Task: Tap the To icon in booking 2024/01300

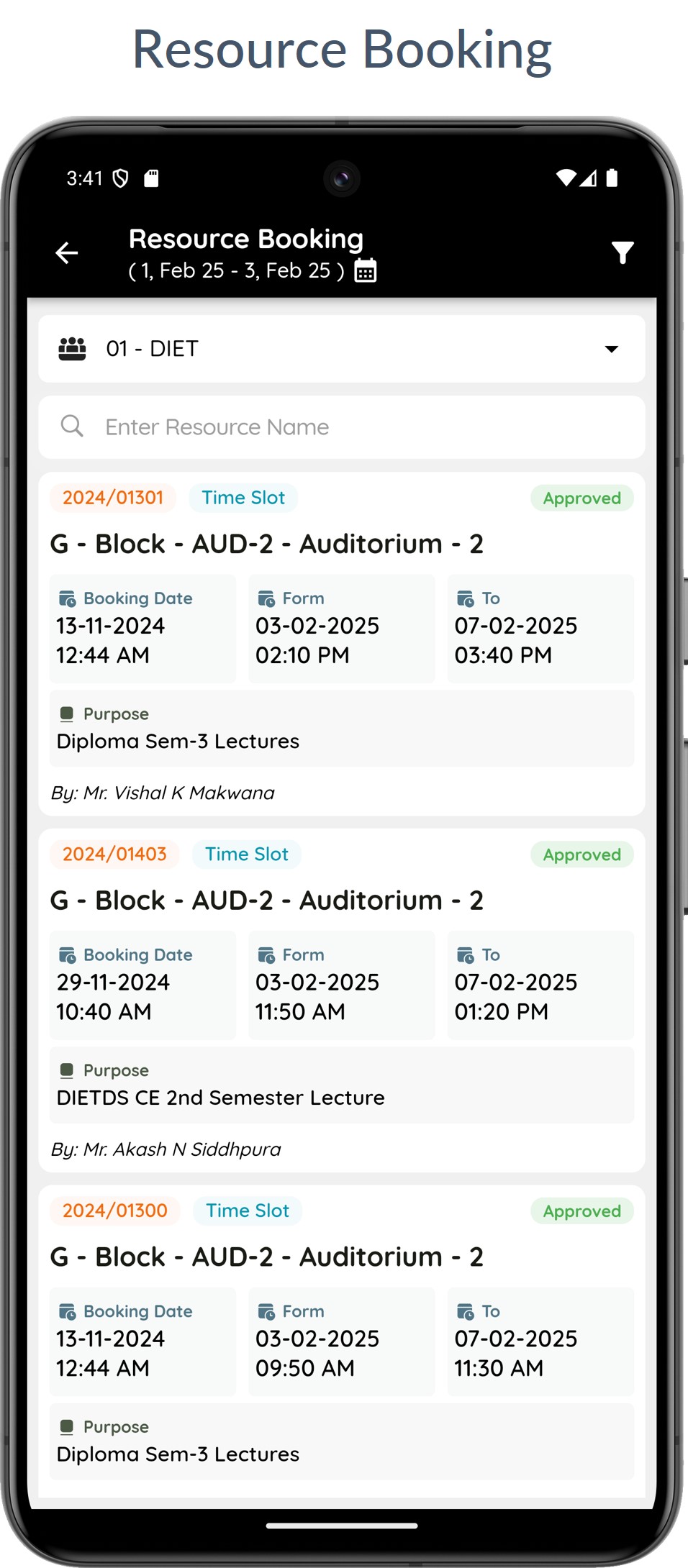Action: click(x=466, y=1312)
